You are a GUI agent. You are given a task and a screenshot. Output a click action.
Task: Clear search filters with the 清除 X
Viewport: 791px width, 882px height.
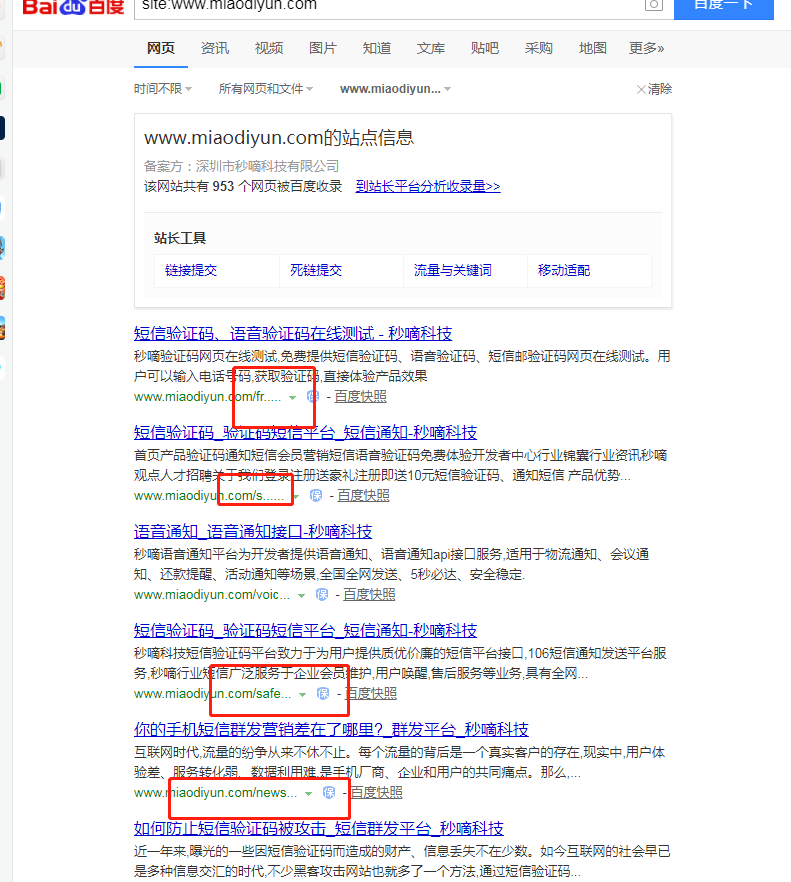(654, 89)
